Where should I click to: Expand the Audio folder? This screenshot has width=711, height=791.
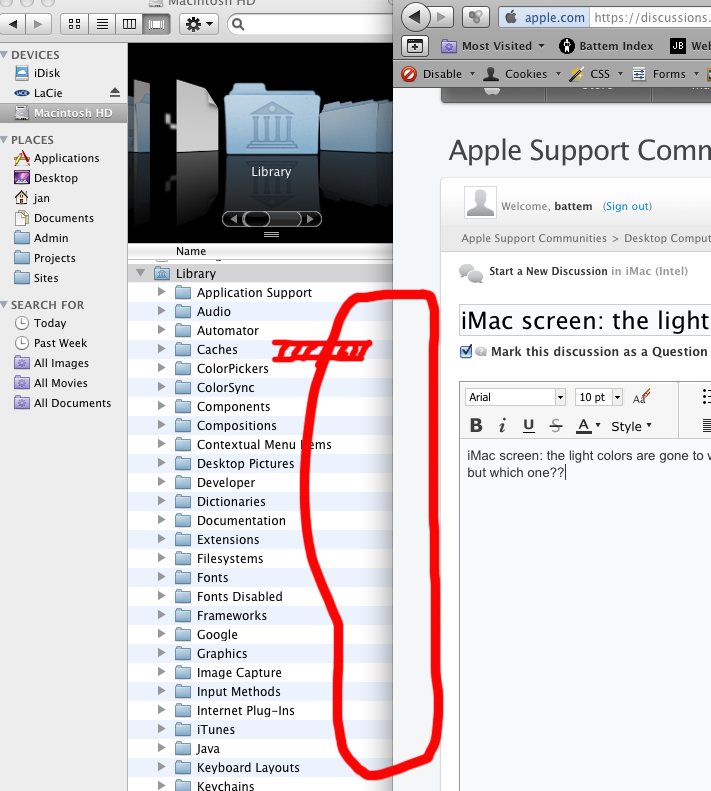(161, 311)
